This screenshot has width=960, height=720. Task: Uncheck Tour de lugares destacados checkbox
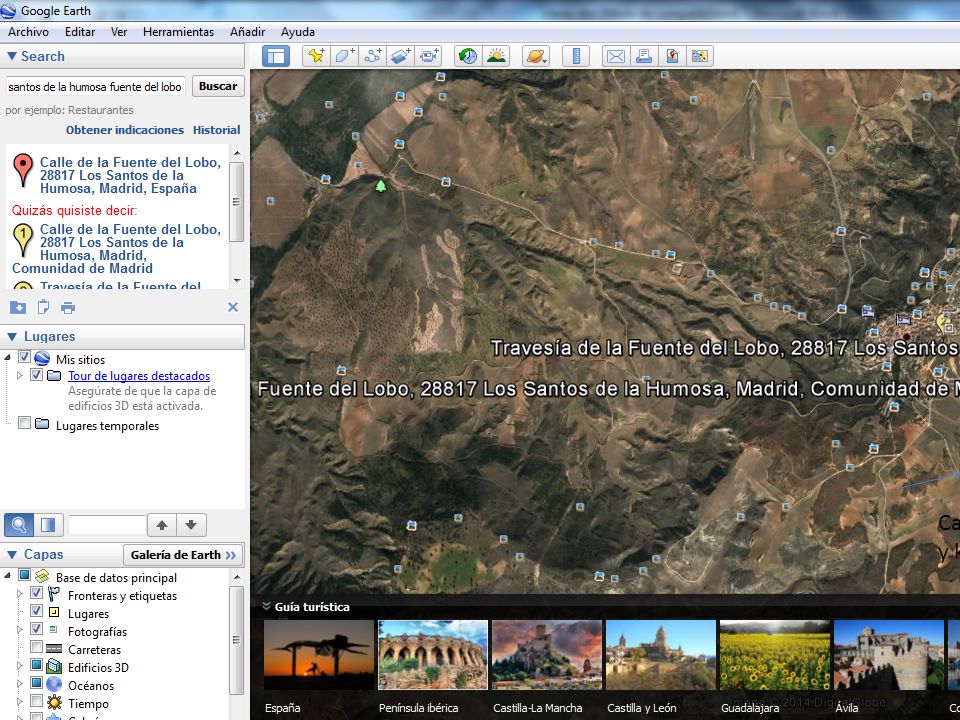[36, 374]
